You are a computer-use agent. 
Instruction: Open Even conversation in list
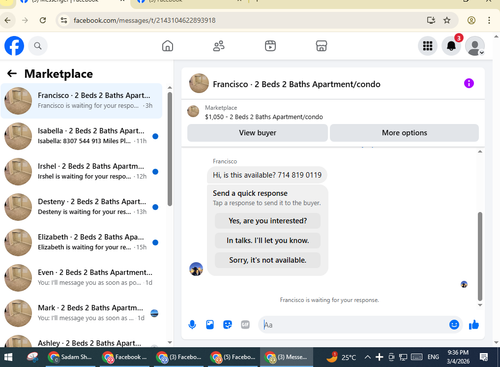tap(81, 277)
